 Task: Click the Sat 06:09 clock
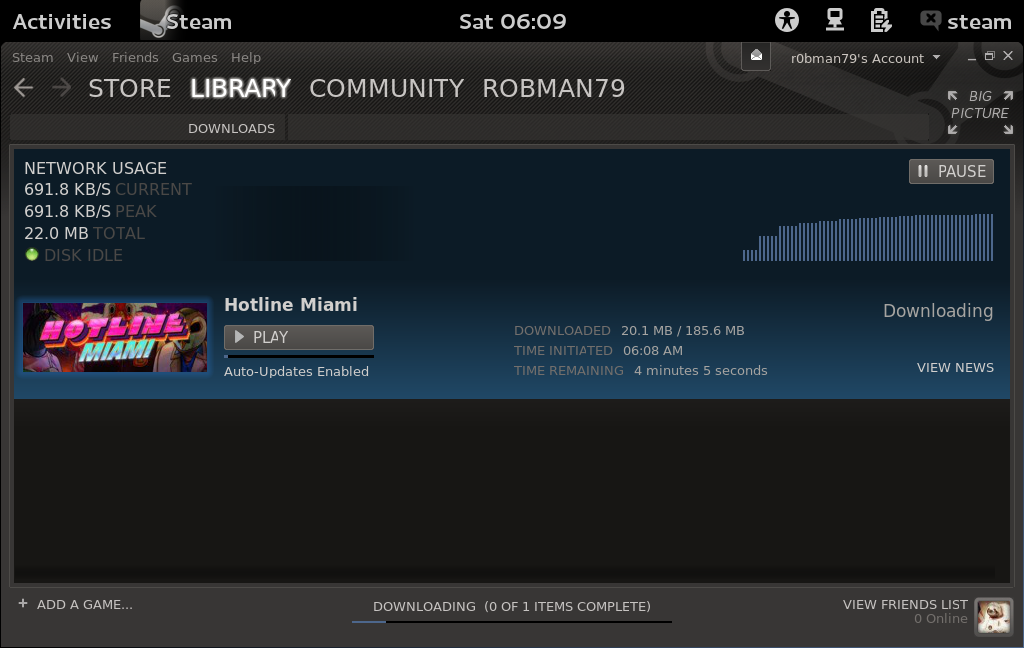click(x=513, y=22)
